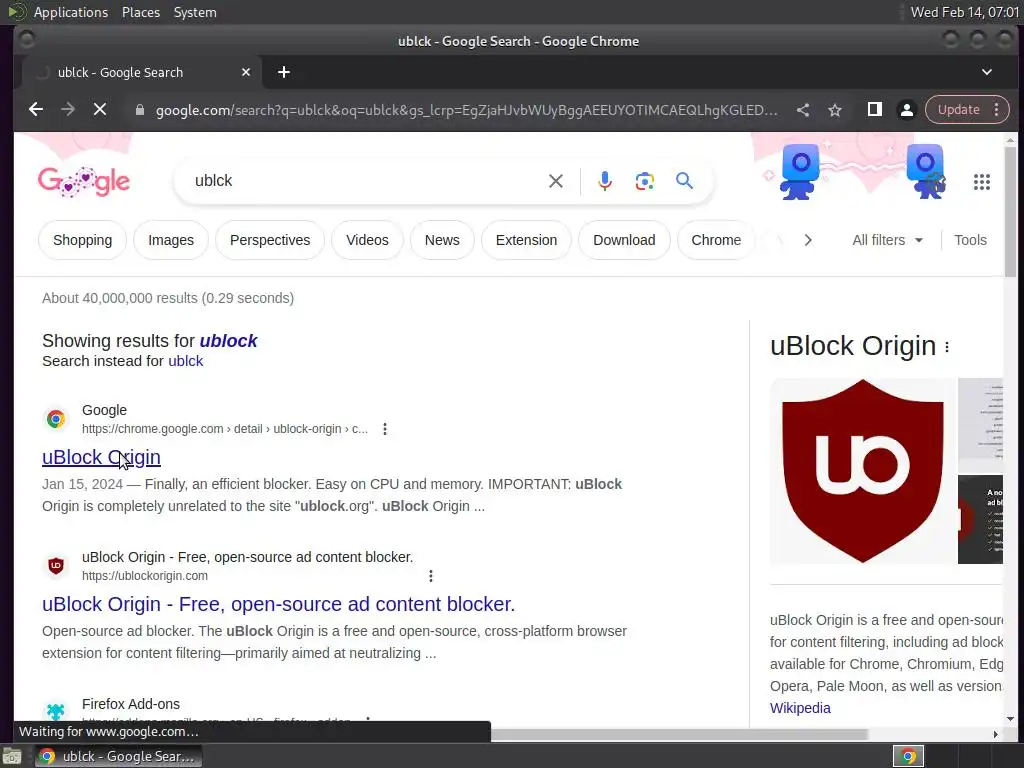
Task: Click the horizontal page scrollbar
Action: 679,735
